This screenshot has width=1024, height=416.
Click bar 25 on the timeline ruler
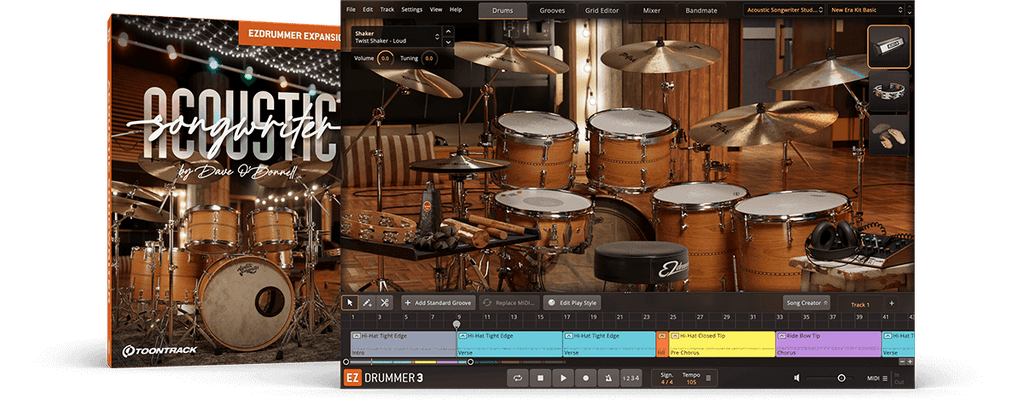[672, 317]
